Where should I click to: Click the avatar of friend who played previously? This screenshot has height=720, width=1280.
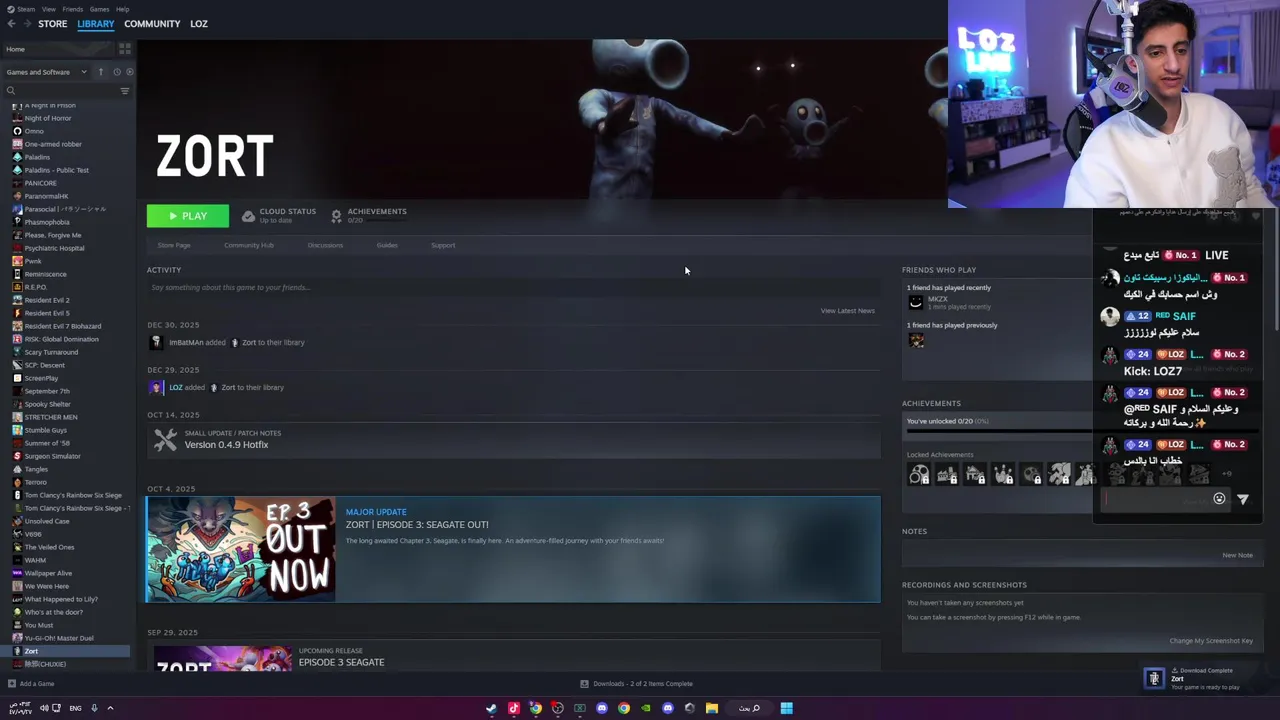(916, 340)
